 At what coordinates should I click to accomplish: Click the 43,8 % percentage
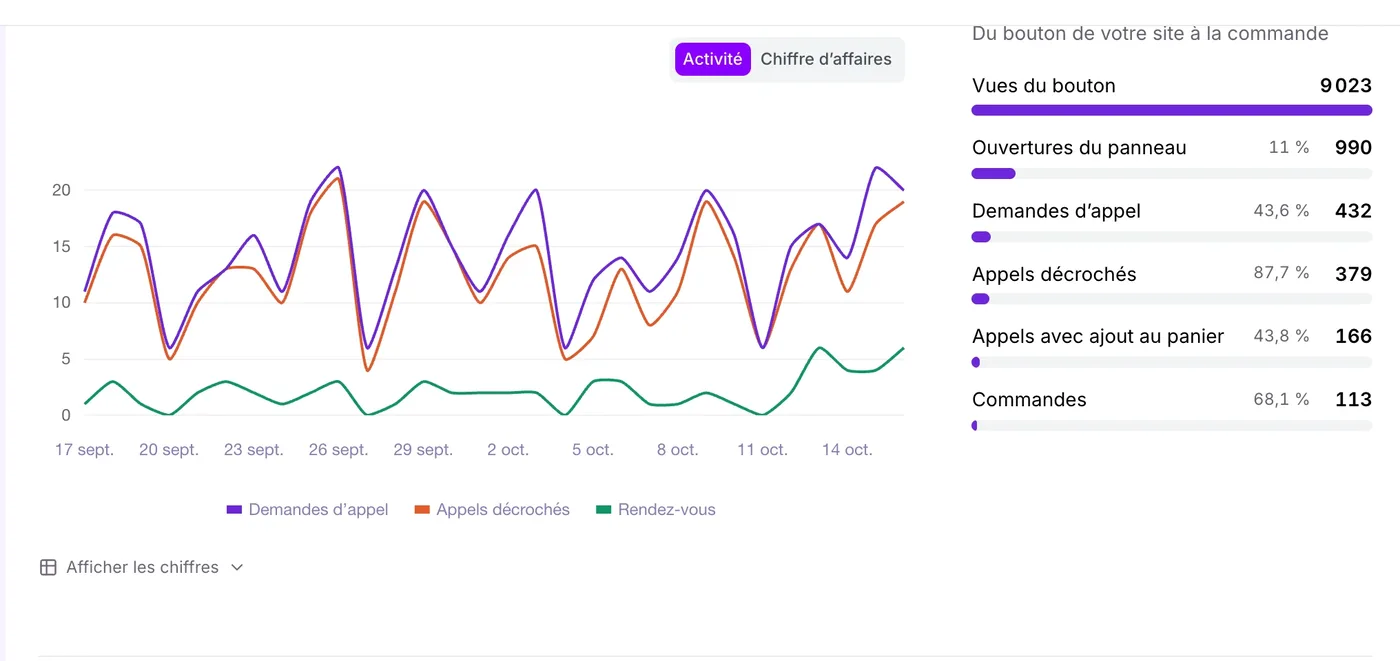(x=1281, y=336)
